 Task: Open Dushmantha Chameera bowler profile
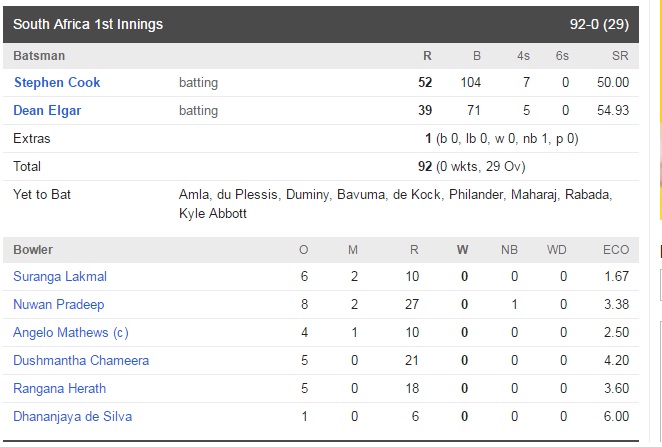click(81, 360)
